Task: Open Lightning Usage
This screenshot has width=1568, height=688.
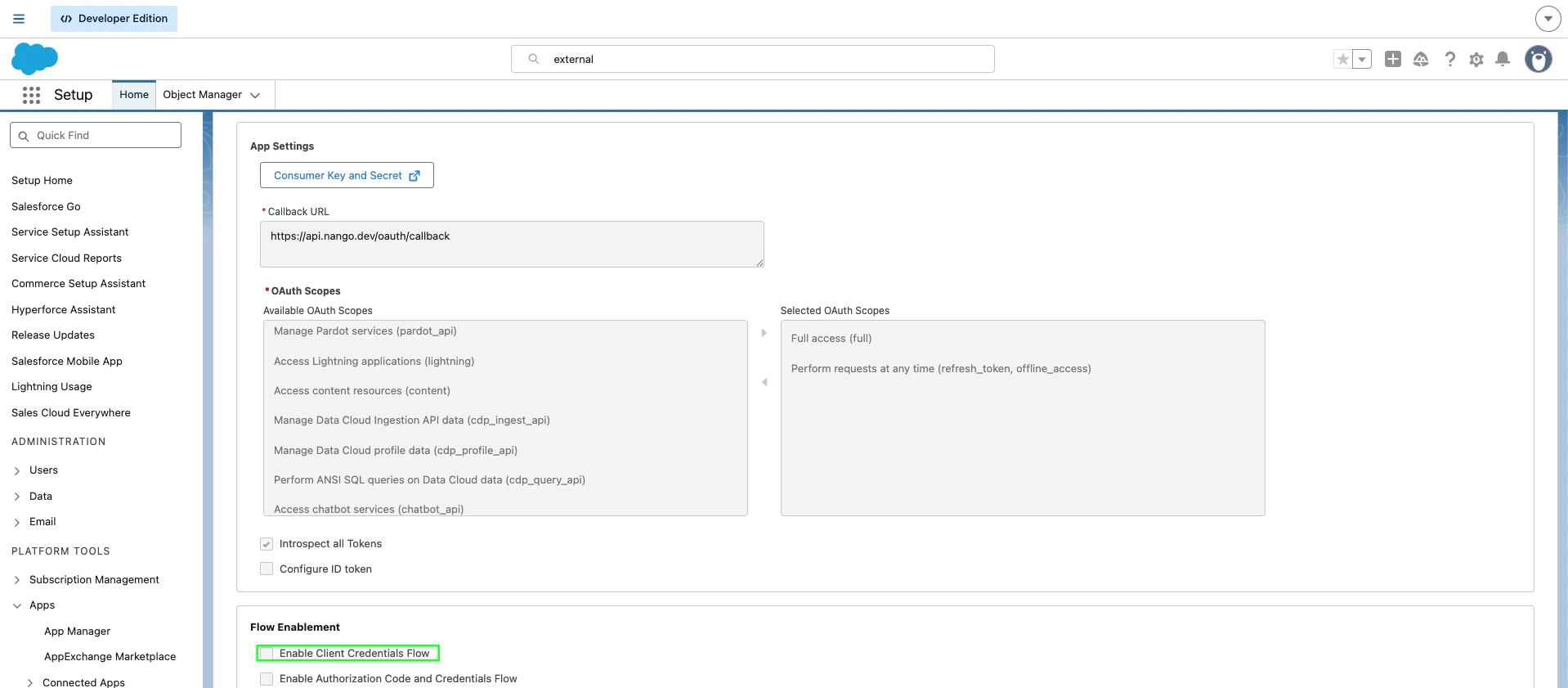Action: (52, 387)
